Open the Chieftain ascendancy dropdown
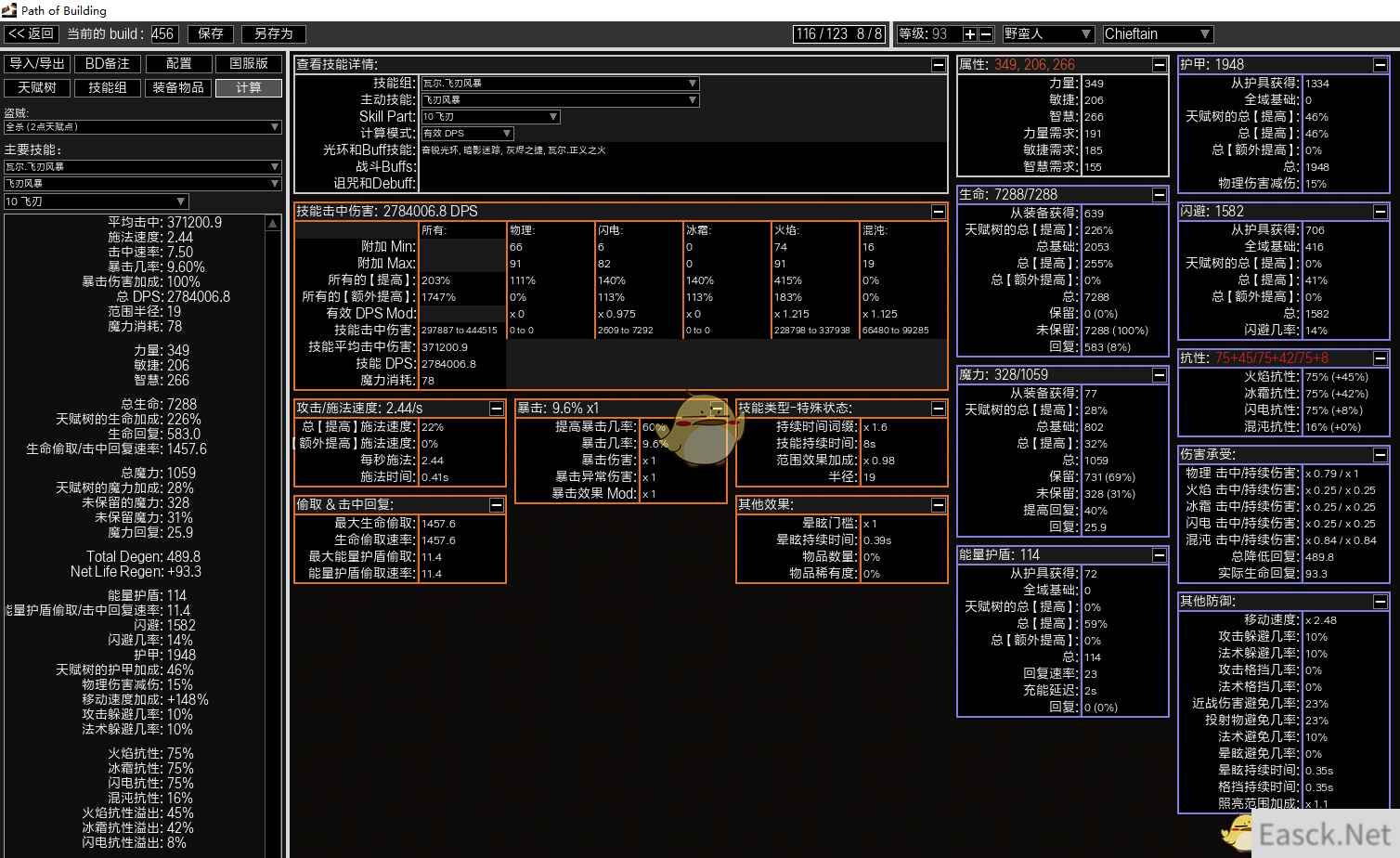1400x858 pixels. tap(1158, 34)
